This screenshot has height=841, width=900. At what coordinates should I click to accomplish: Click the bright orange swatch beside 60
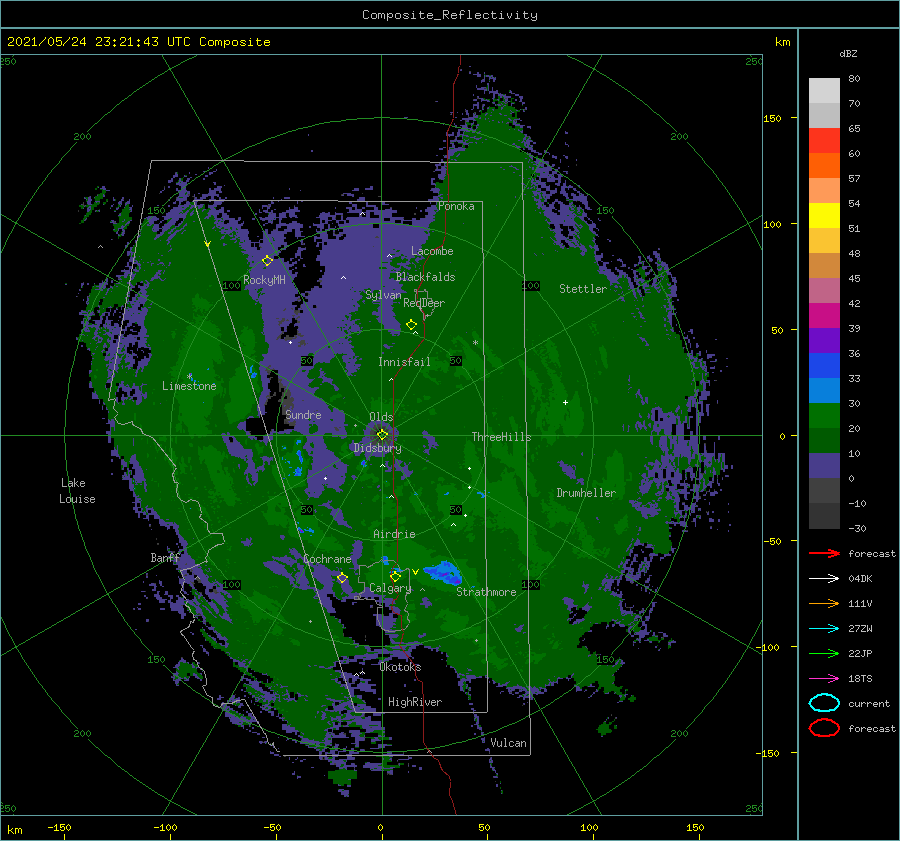(x=824, y=166)
